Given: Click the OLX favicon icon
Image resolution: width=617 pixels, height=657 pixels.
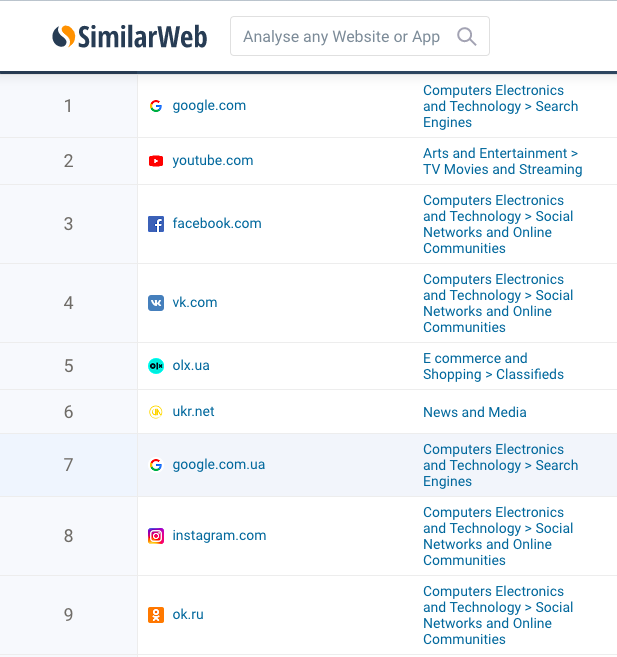Looking at the screenshot, I should pyautogui.click(x=156, y=366).
